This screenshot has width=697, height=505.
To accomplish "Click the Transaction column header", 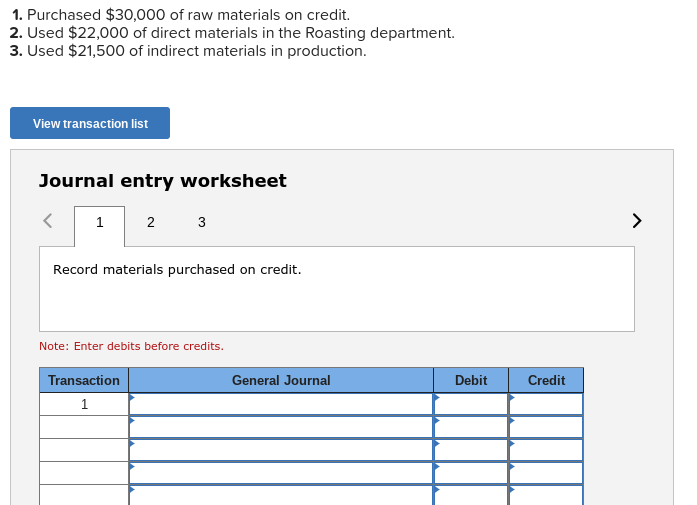I will tap(84, 380).
